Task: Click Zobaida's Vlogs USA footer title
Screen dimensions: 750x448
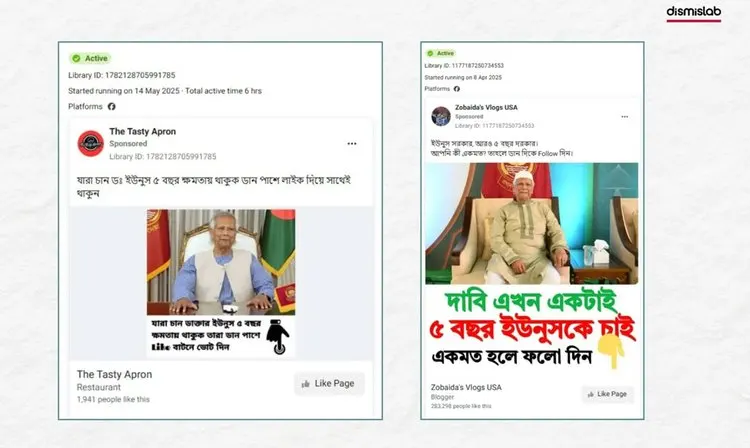Action: tap(466, 387)
